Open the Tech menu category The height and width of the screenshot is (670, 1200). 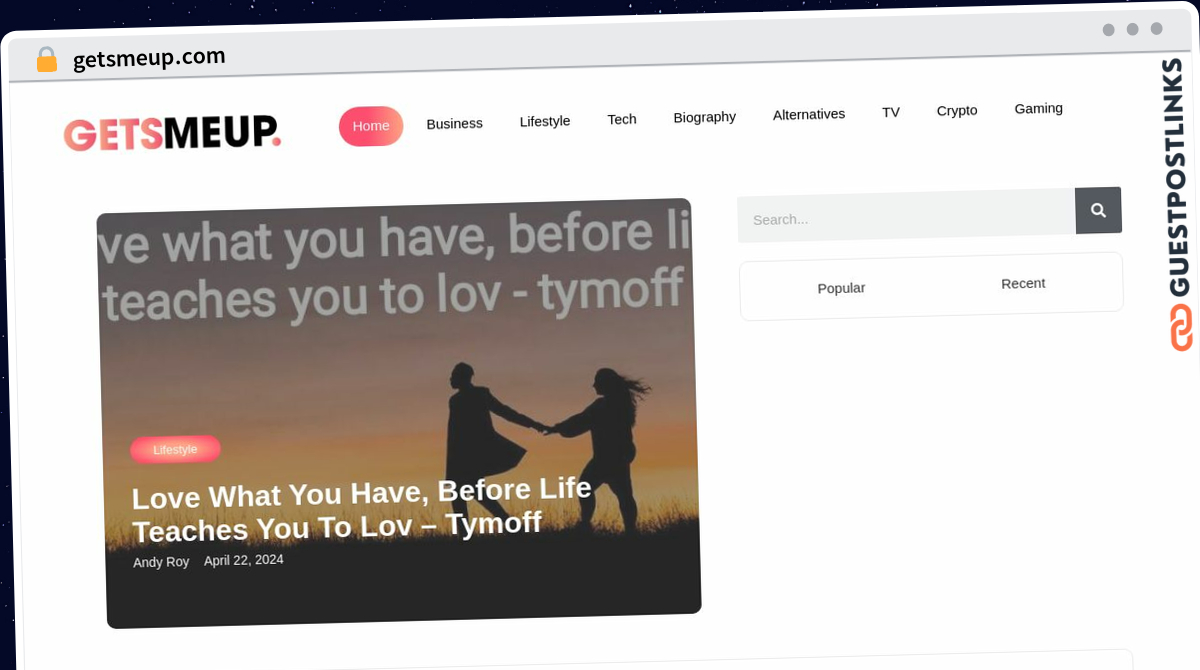(622, 119)
